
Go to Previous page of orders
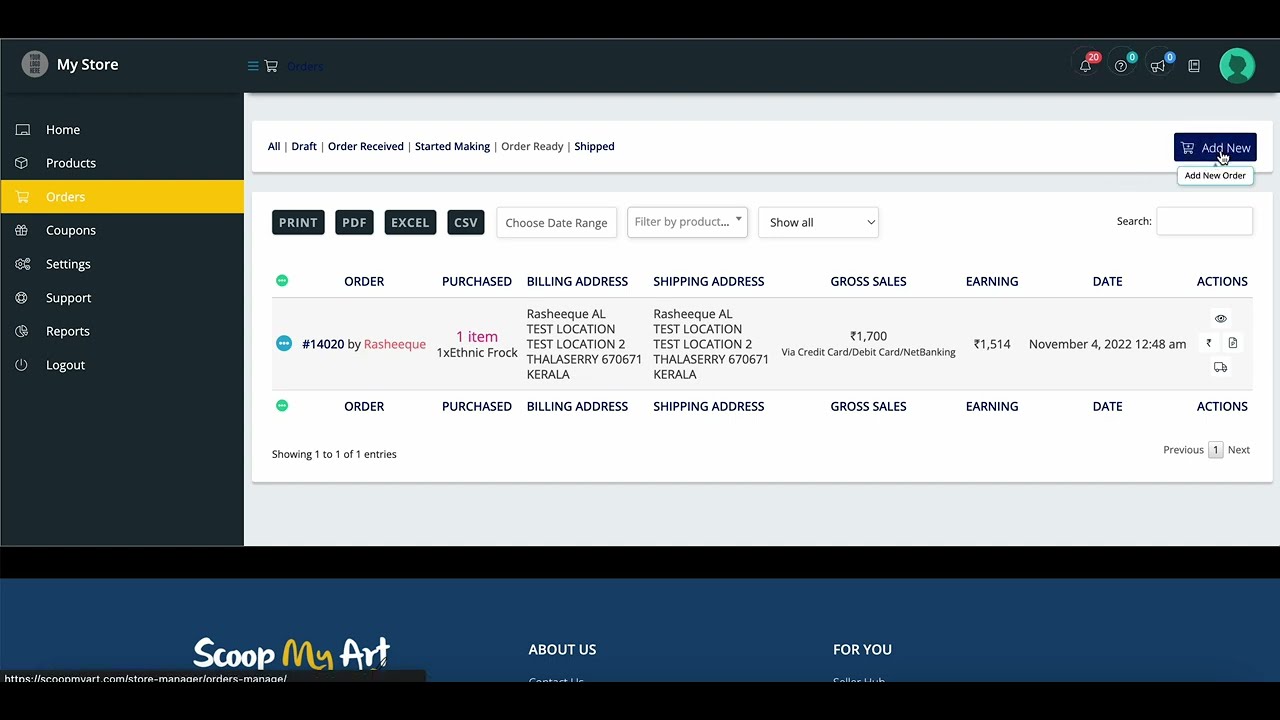coord(1183,450)
